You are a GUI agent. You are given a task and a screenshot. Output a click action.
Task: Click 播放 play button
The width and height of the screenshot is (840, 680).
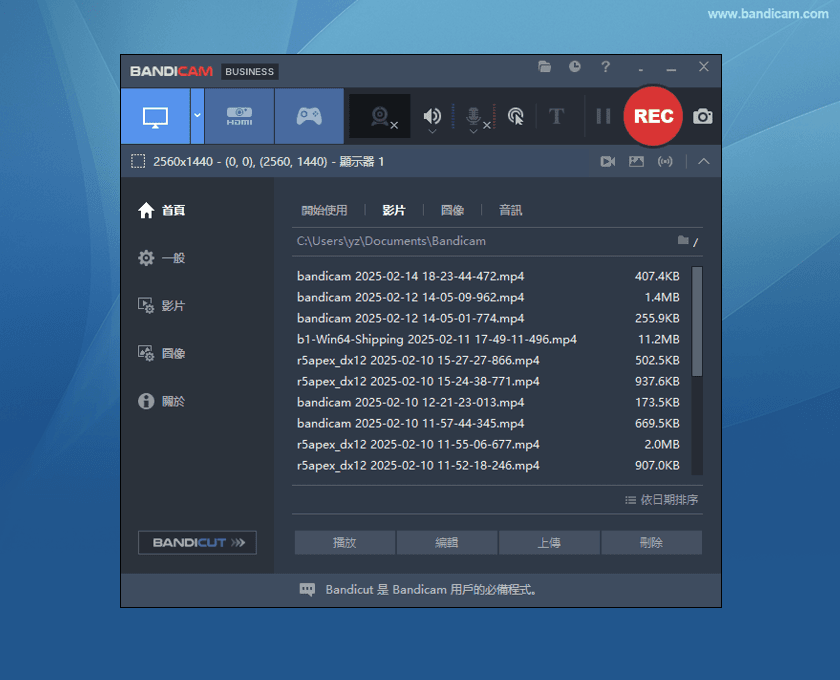(x=345, y=542)
